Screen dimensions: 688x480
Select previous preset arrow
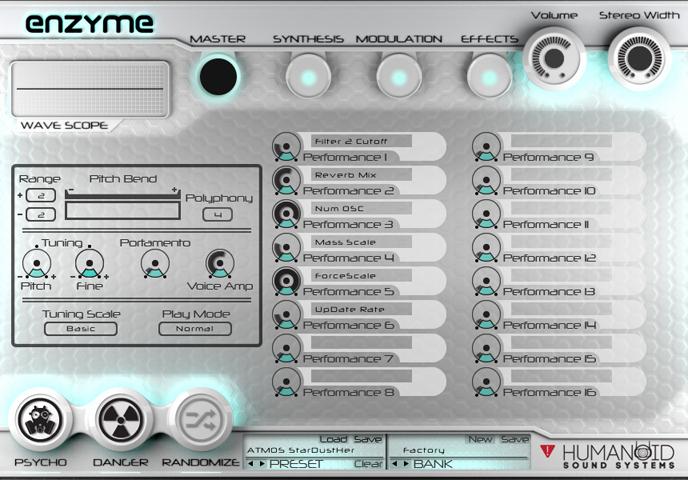(251, 464)
